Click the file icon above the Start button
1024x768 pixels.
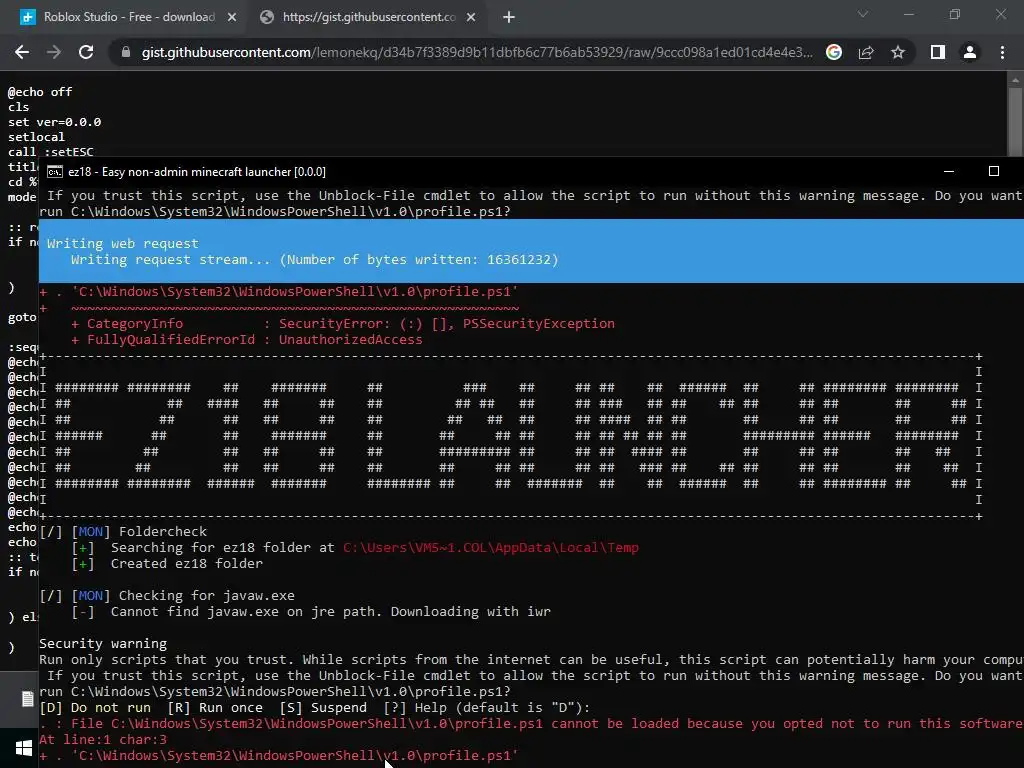[x=27, y=699]
